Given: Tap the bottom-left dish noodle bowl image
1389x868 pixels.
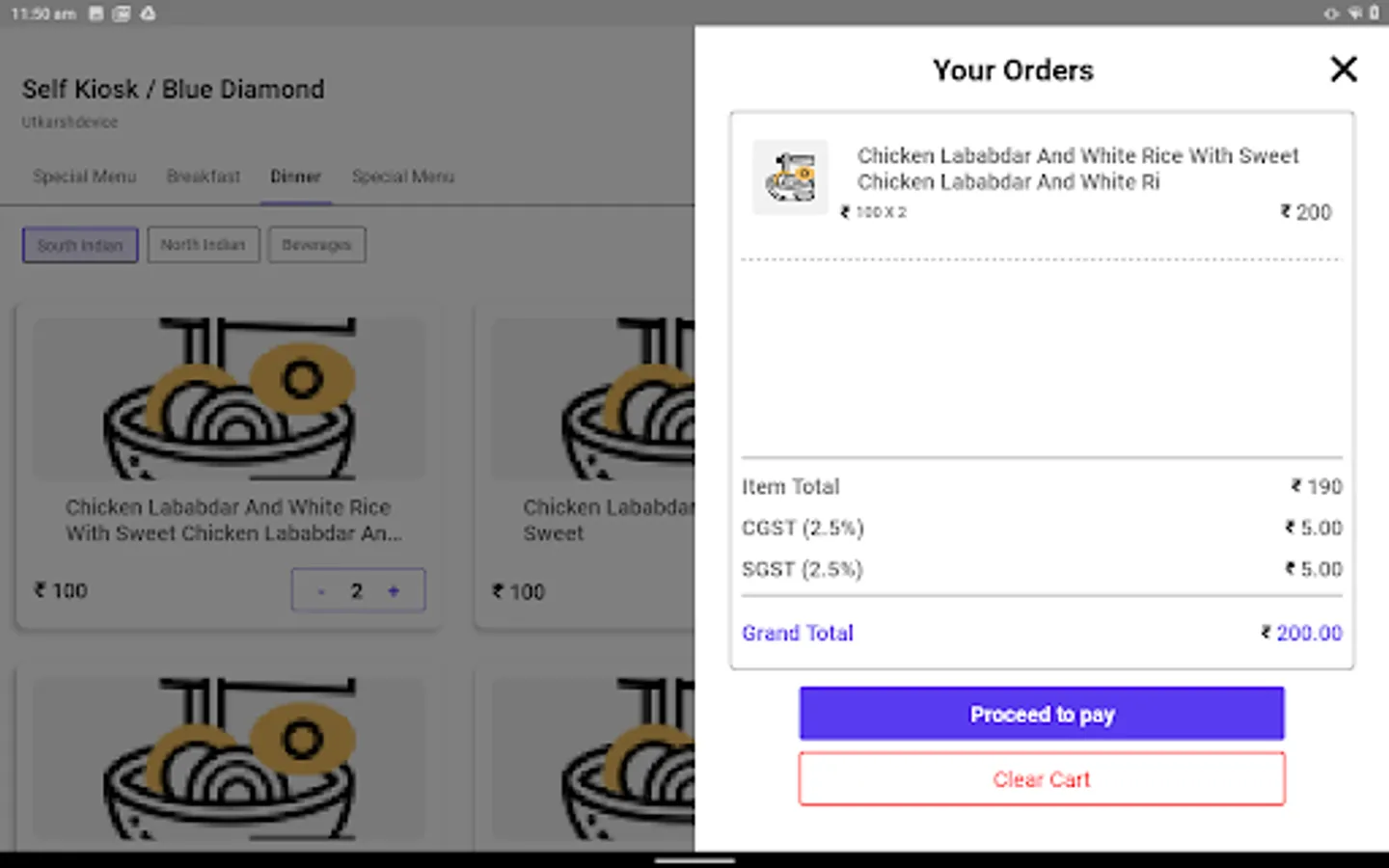Looking at the screenshot, I should 230,759.
